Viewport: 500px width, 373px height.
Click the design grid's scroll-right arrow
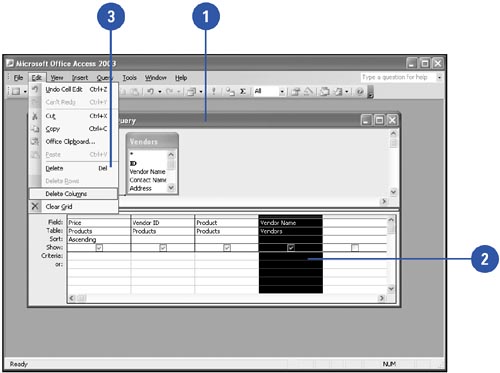[x=382, y=298]
